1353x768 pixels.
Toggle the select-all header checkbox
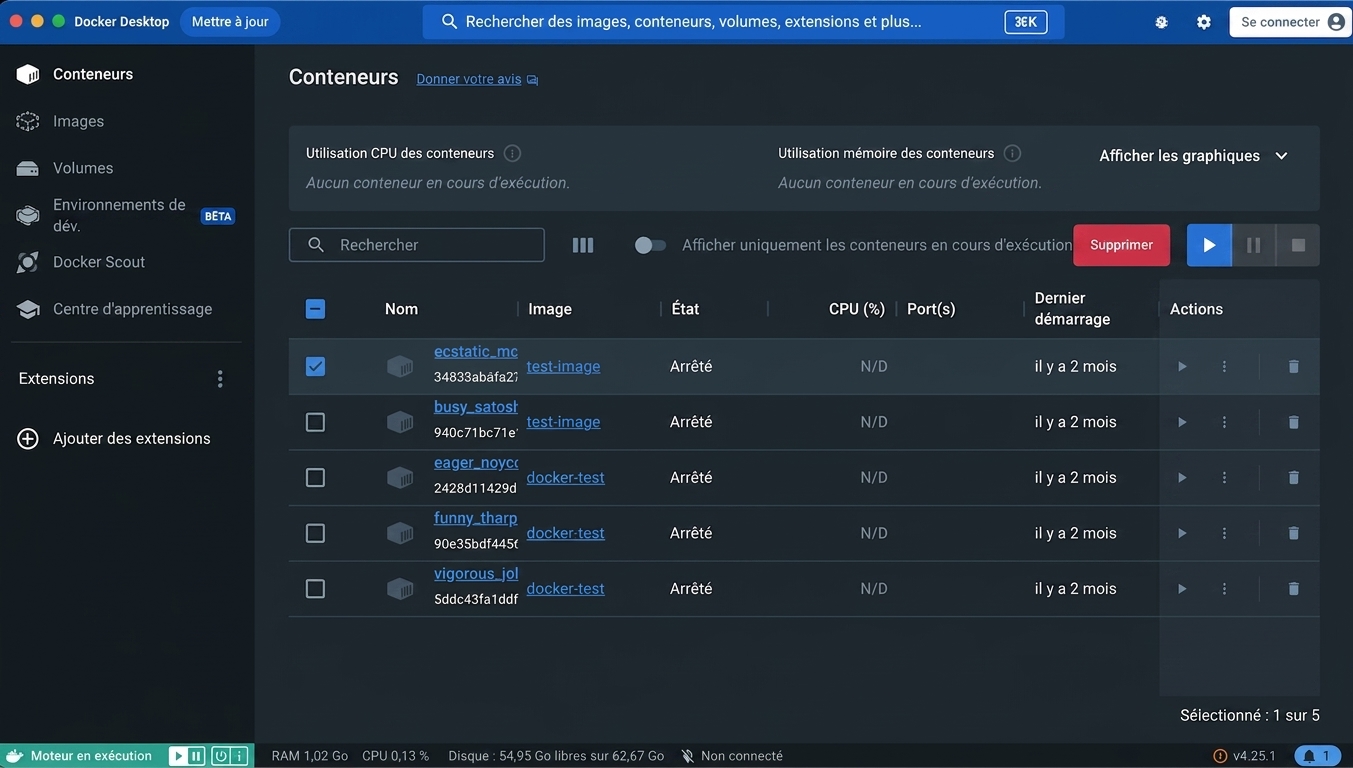pyautogui.click(x=315, y=309)
